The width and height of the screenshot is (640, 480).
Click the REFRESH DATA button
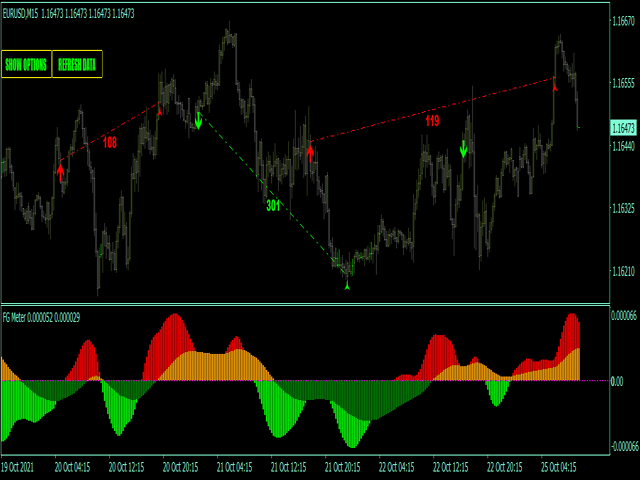(77, 64)
